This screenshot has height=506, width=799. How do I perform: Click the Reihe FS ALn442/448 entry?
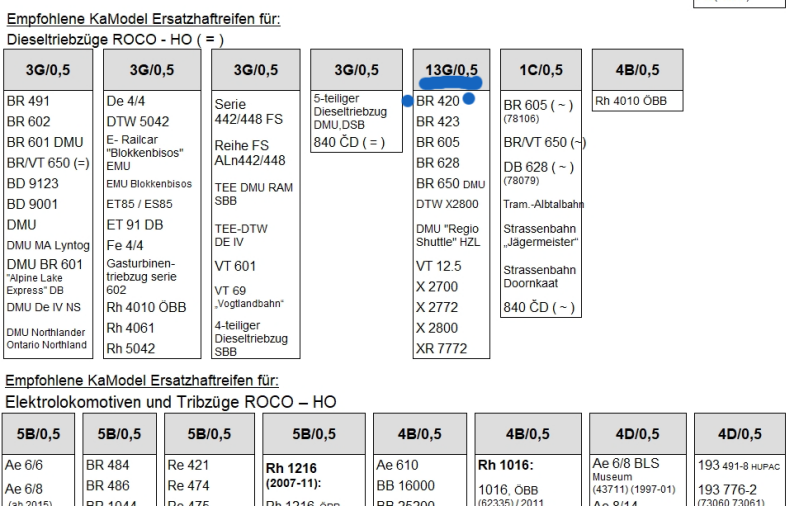coord(250,153)
